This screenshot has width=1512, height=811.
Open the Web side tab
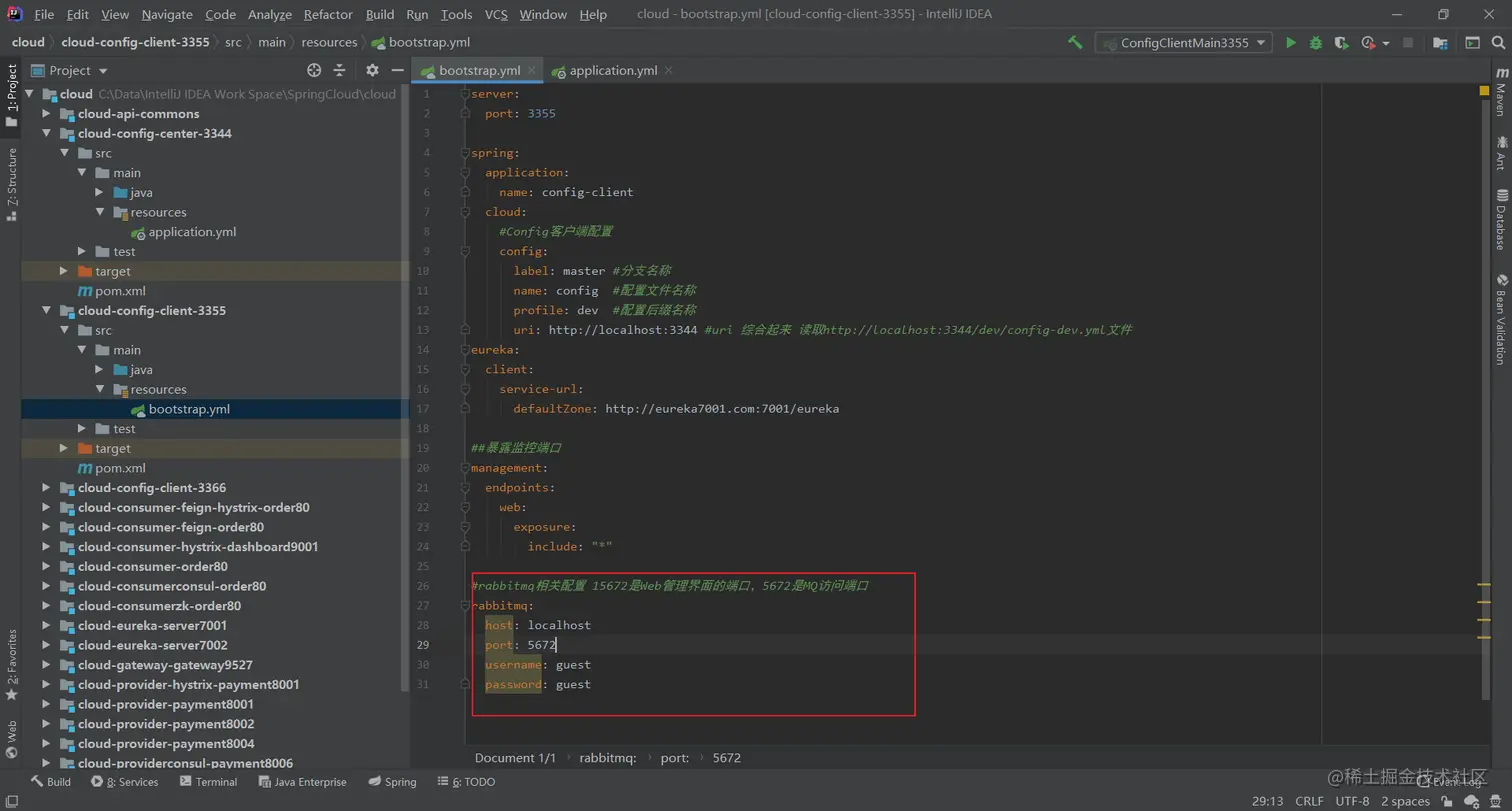[x=11, y=741]
